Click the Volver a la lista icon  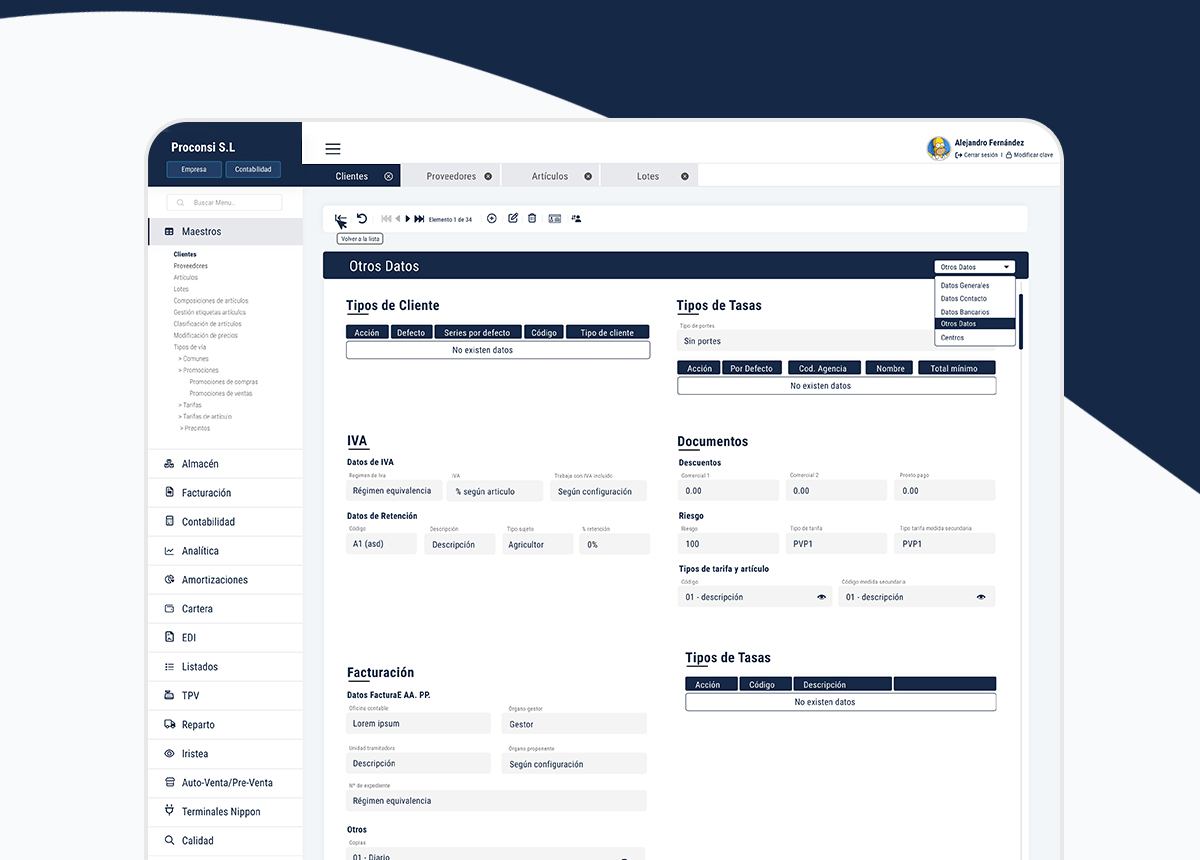pyautogui.click(x=341, y=220)
